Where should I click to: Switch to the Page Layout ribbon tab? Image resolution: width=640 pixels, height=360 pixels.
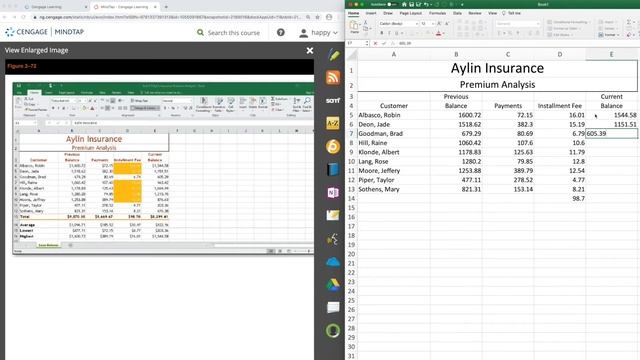(411, 13)
